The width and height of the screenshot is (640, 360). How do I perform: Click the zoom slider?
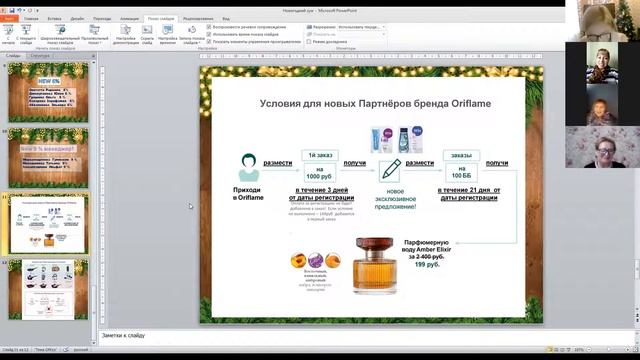(608, 350)
